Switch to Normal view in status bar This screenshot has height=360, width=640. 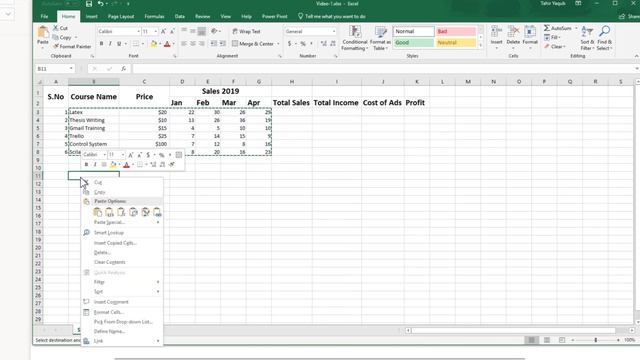coord(531,340)
